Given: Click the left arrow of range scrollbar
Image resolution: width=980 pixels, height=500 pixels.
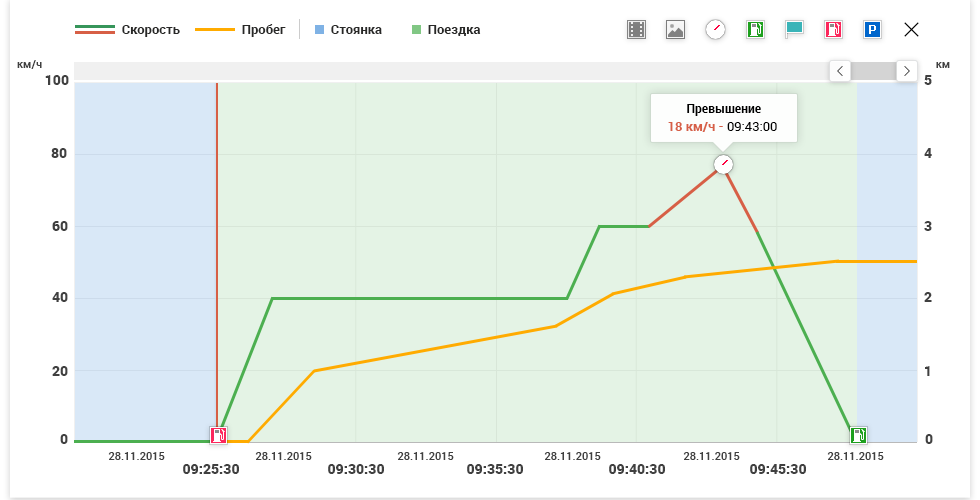Looking at the screenshot, I should [x=840, y=71].
